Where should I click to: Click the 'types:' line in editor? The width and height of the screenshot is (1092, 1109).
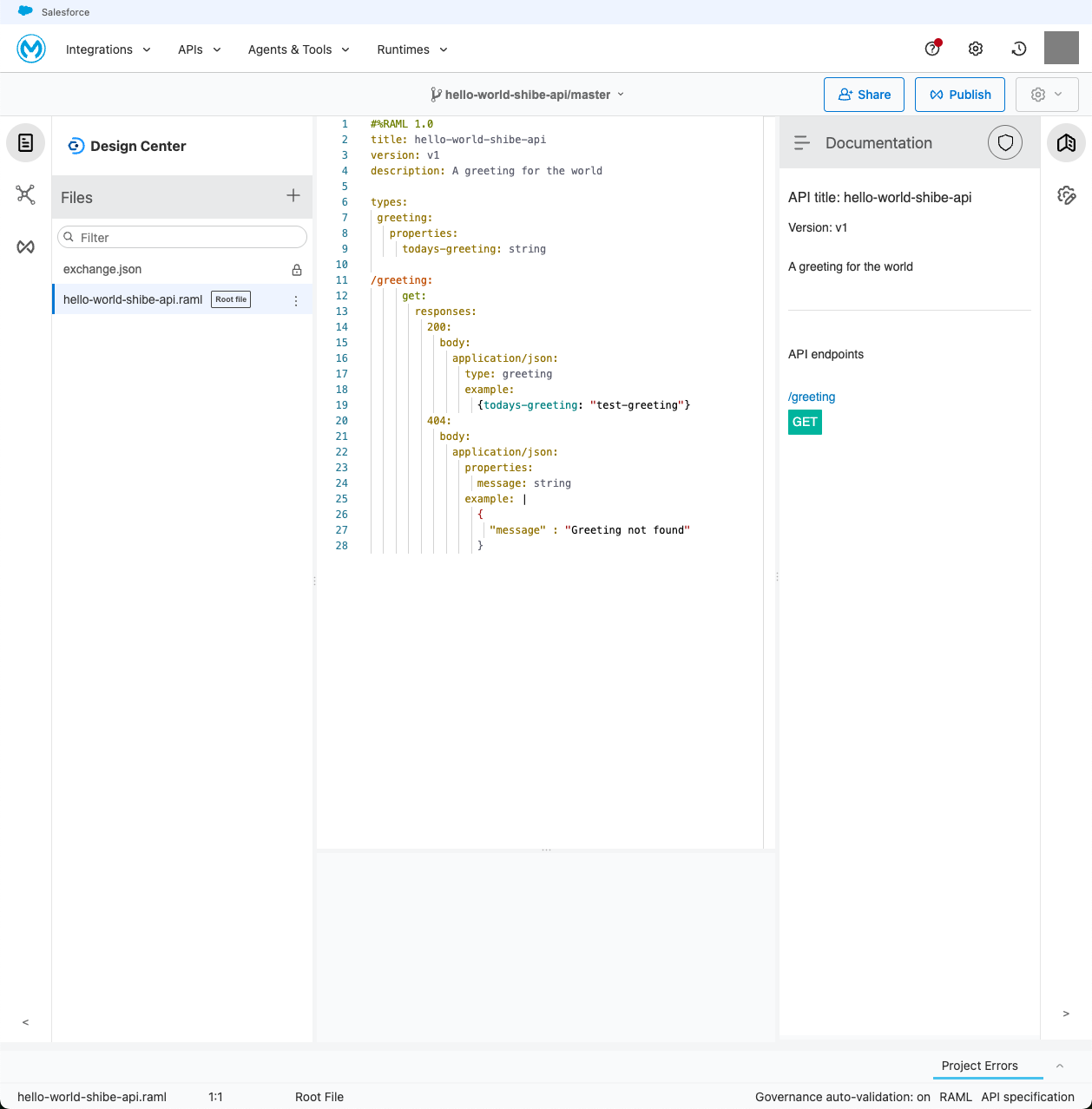tap(389, 202)
